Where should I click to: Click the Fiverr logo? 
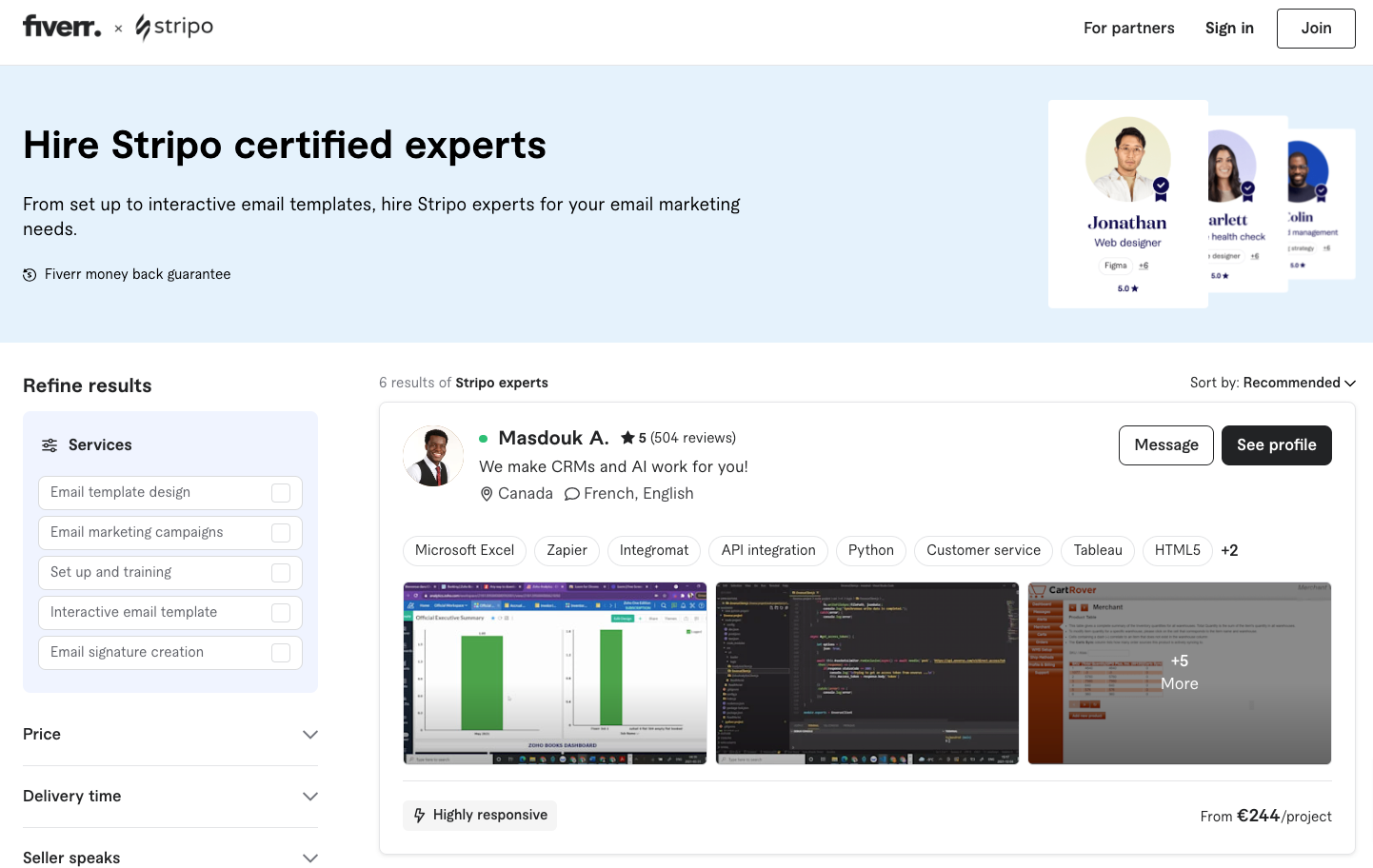point(62,27)
